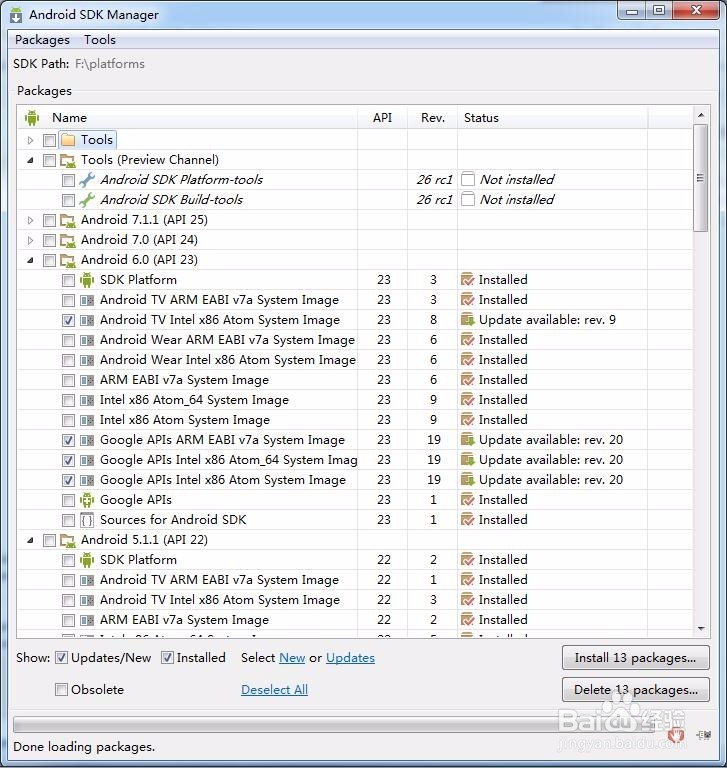Check the Android 6.0 (API 23) group checkbox
Image resolution: width=727 pixels, height=768 pixels.
click(49, 260)
